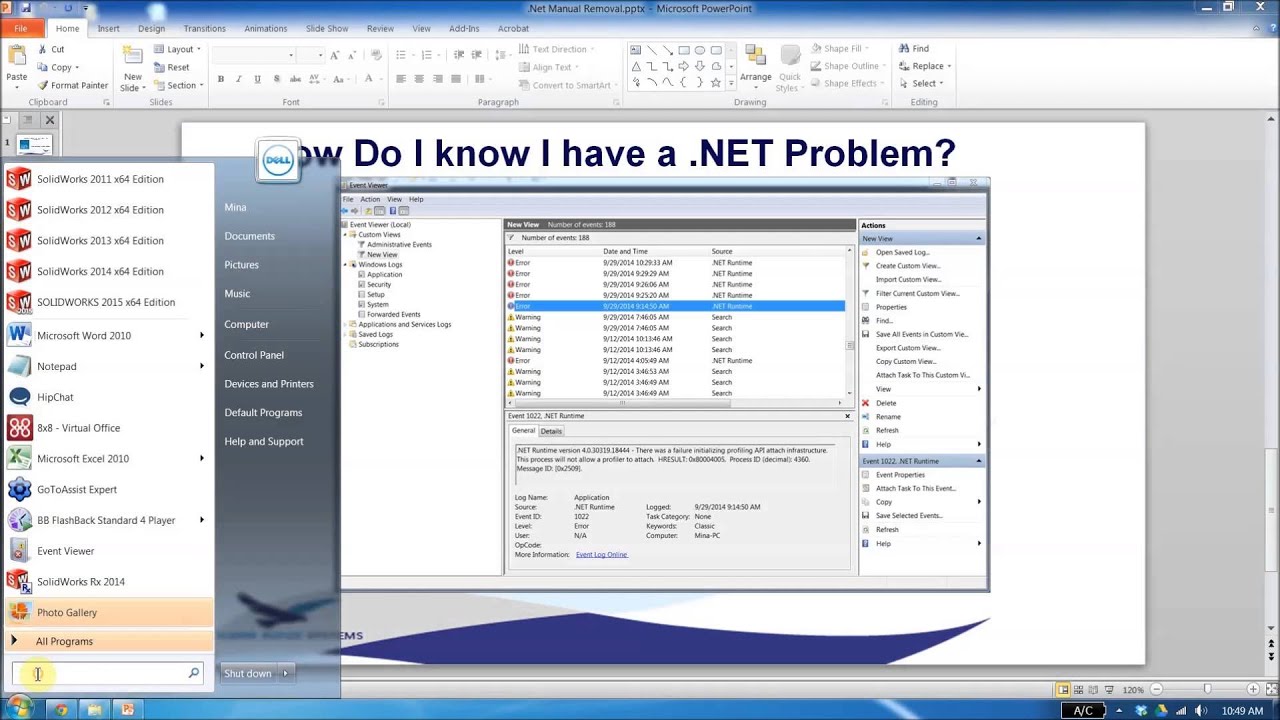Launch SolidWorks Rx 2014
Viewport: 1280px width, 720px height.
pyautogui.click(x=108, y=582)
